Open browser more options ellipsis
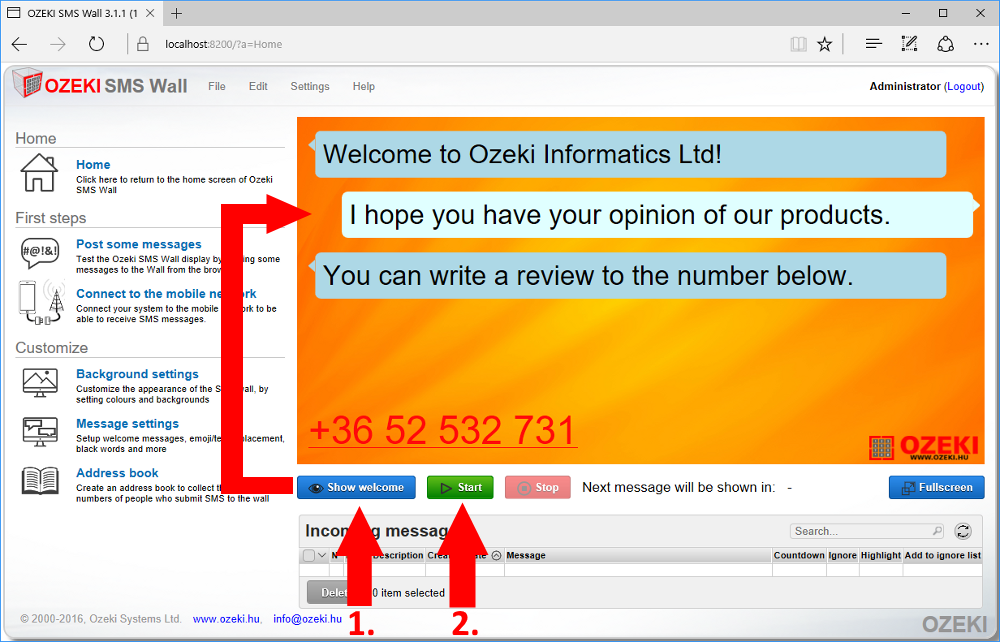 tap(981, 44)
